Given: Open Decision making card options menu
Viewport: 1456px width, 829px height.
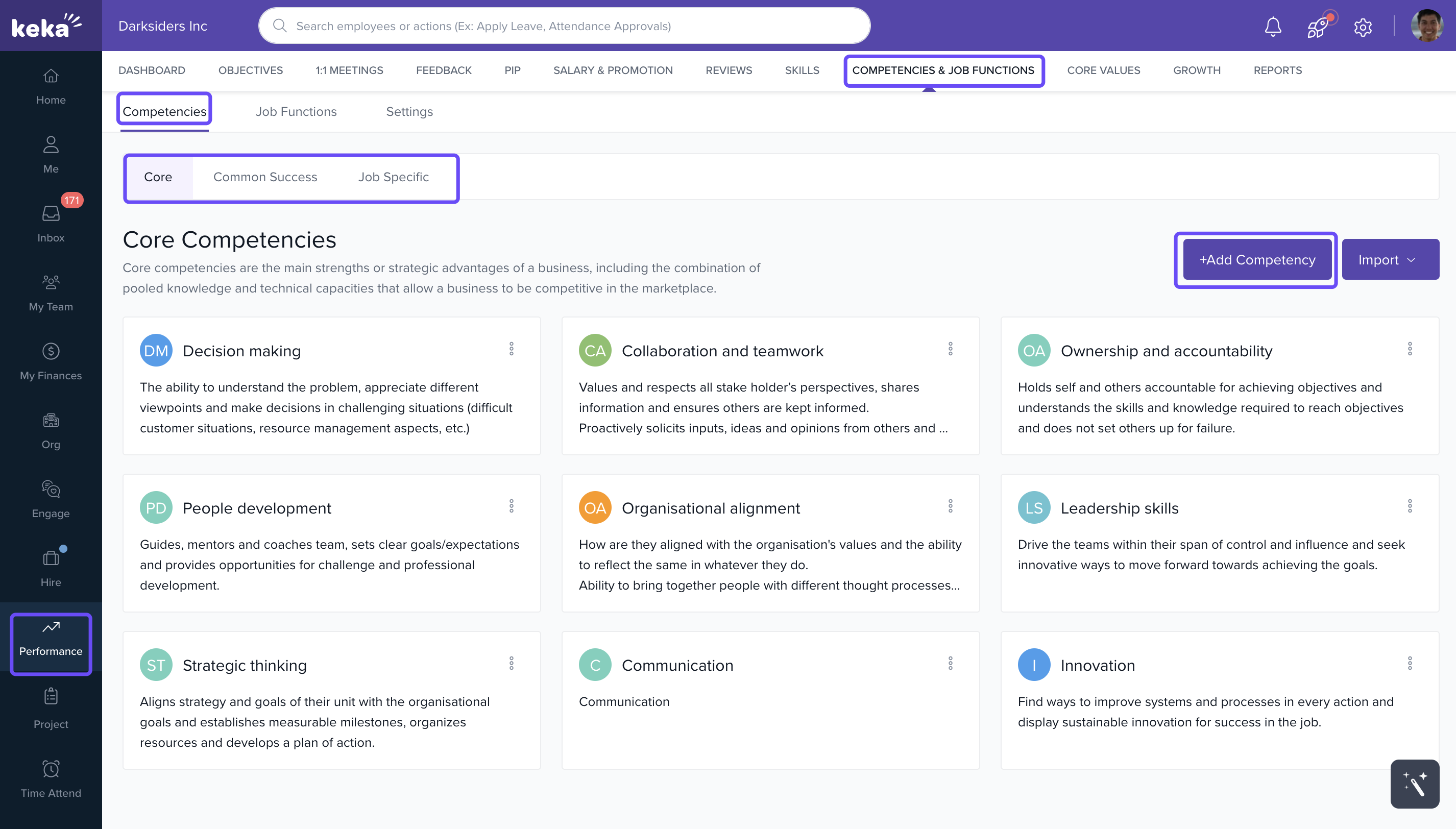Looking at the screenshot, I should 512,349.
